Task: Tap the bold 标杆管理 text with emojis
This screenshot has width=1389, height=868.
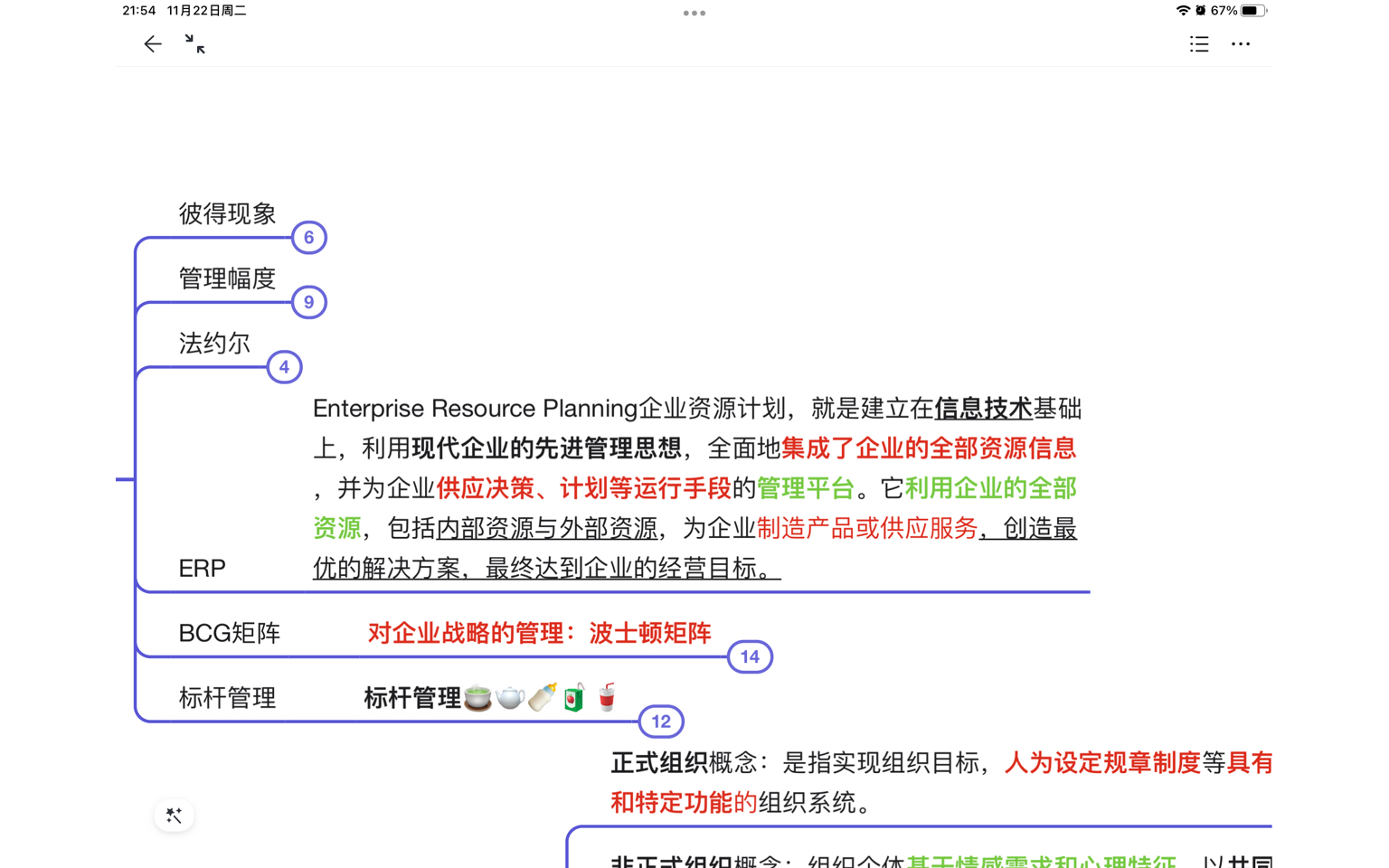Action: [x=491, y=698]
